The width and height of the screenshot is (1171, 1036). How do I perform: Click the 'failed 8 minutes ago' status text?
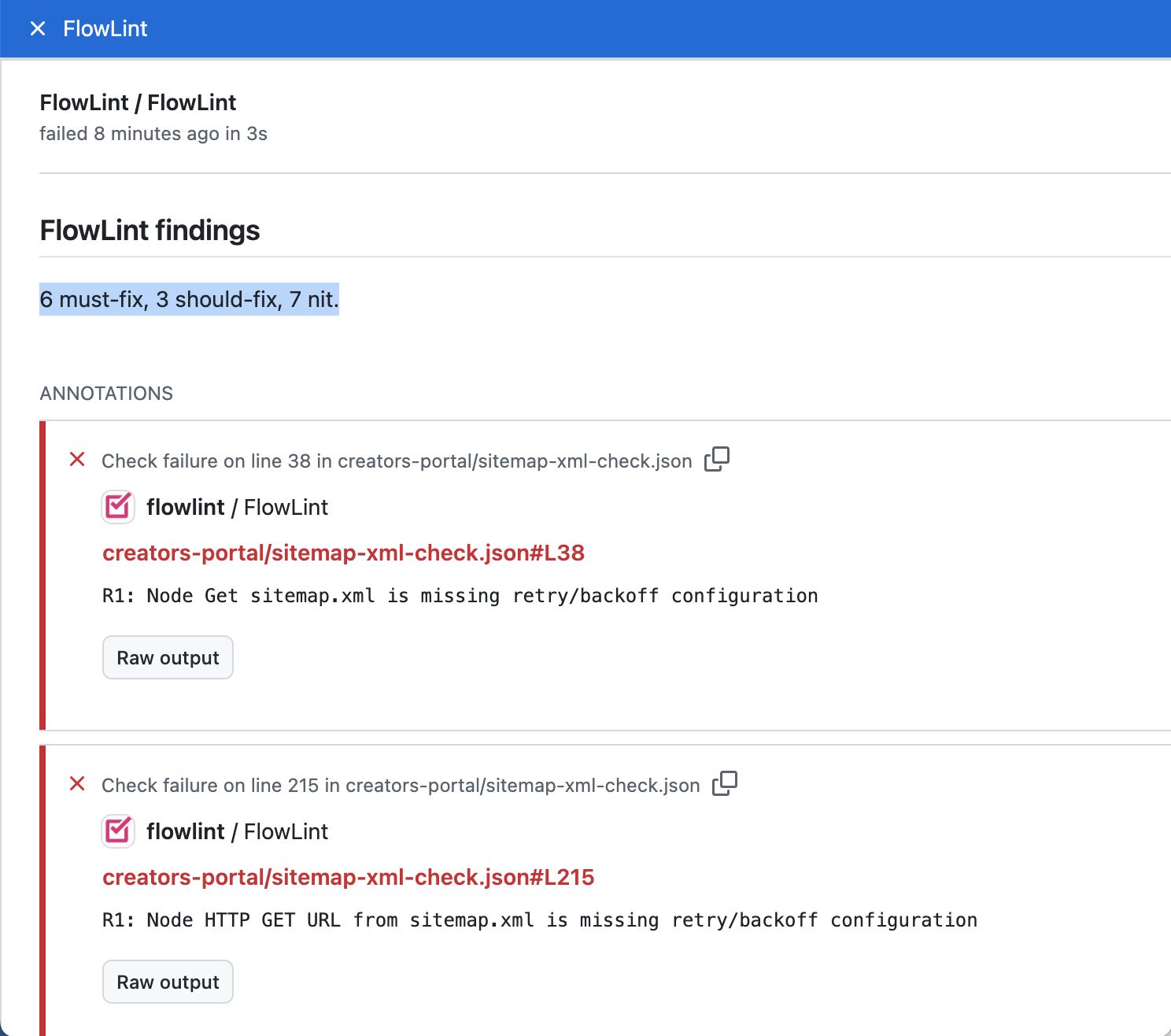(x=153, y=134)
